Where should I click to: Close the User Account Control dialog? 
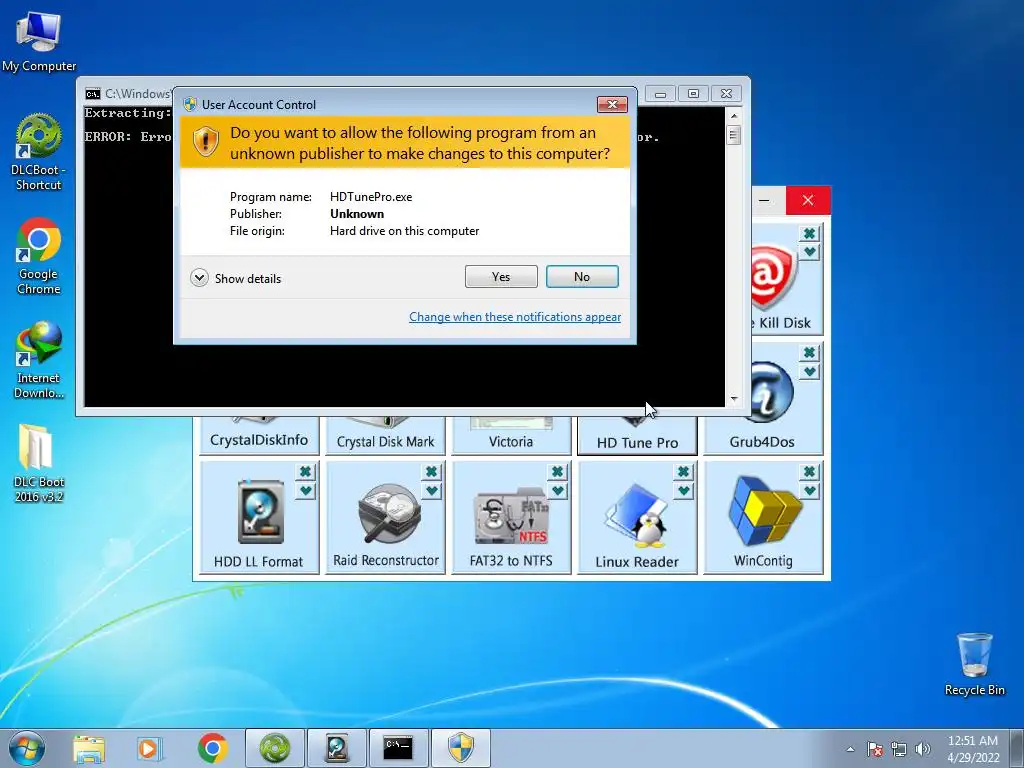(x=612, y=104)
